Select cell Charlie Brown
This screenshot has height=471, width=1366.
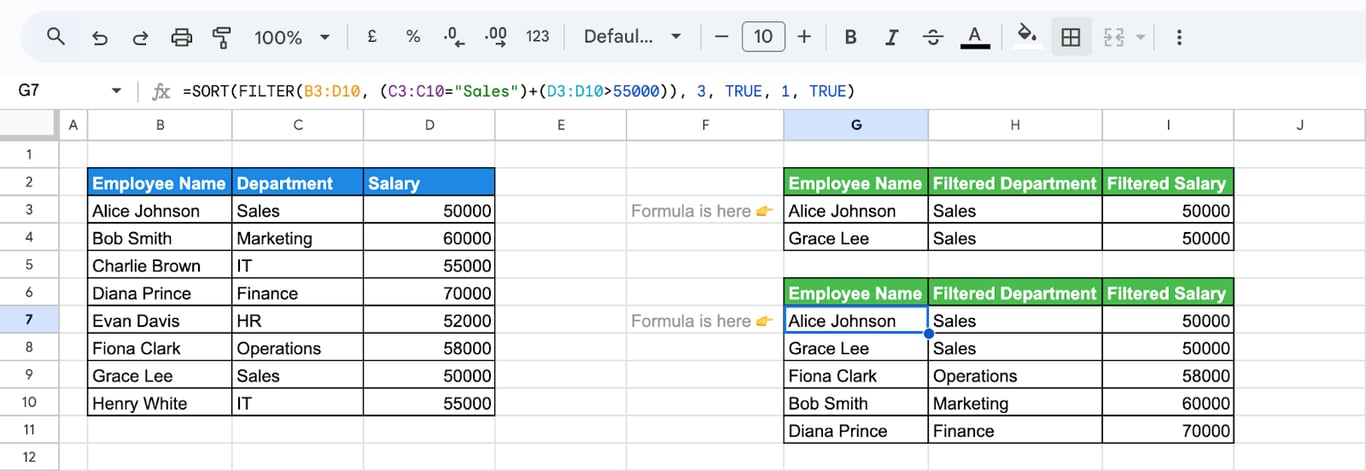coord(160,266)
